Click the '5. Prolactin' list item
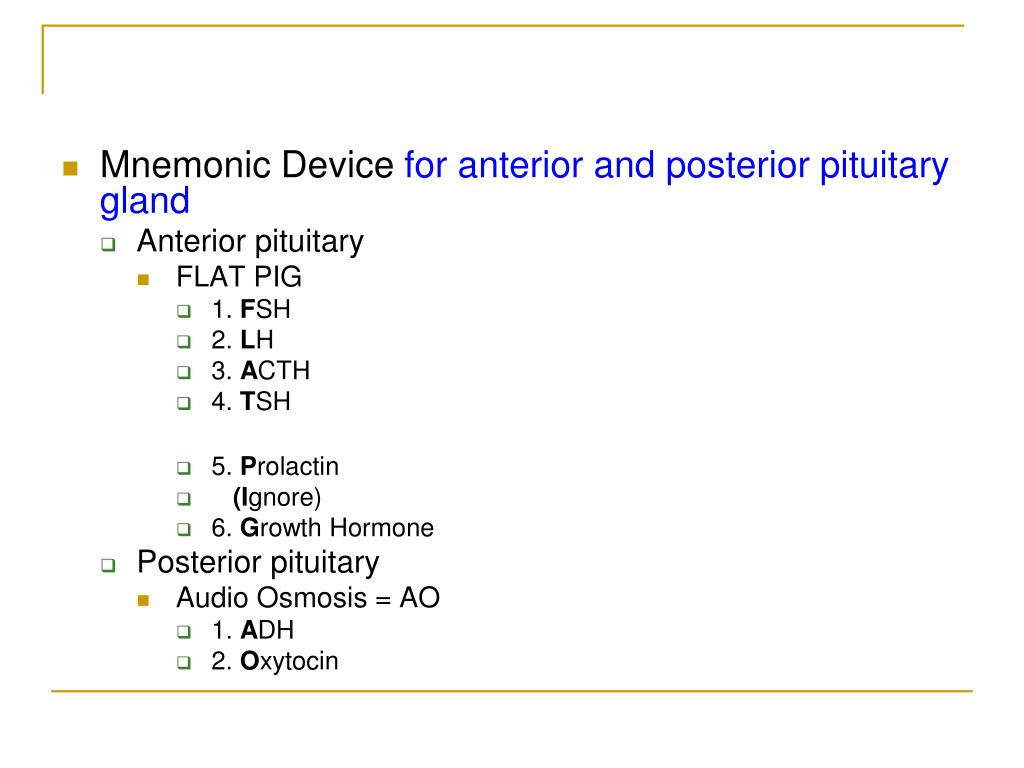1024x768 pixels. (275, 466)
